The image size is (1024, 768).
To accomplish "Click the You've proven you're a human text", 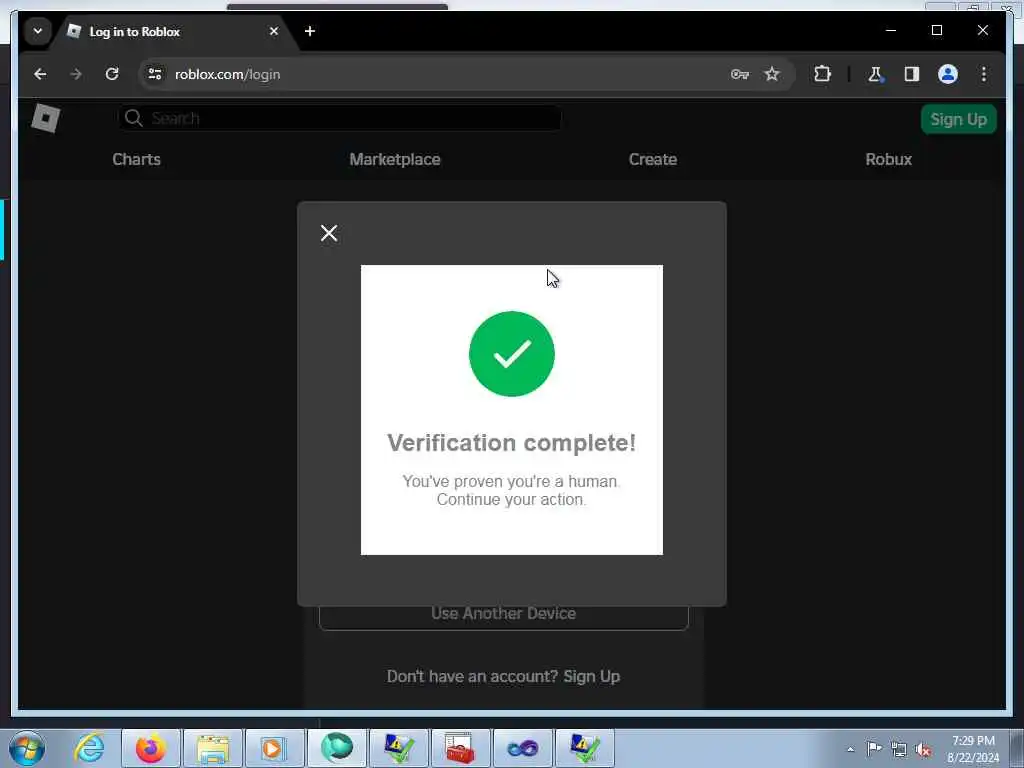I will click(511, 481).
